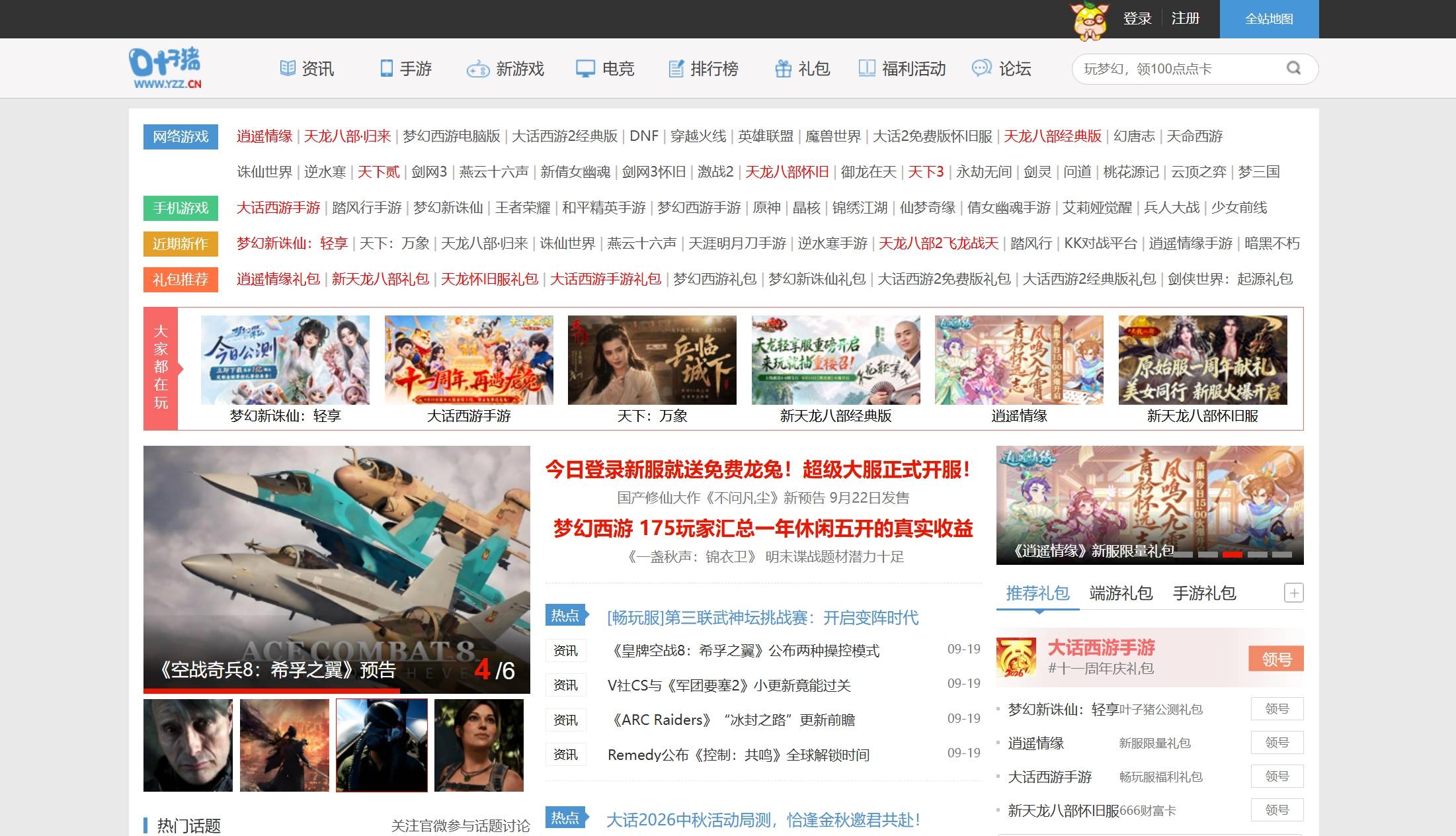This screenshot has height=836, width=1456.
Task: Click the 登录 link
Action: (x=1137, y=19)
